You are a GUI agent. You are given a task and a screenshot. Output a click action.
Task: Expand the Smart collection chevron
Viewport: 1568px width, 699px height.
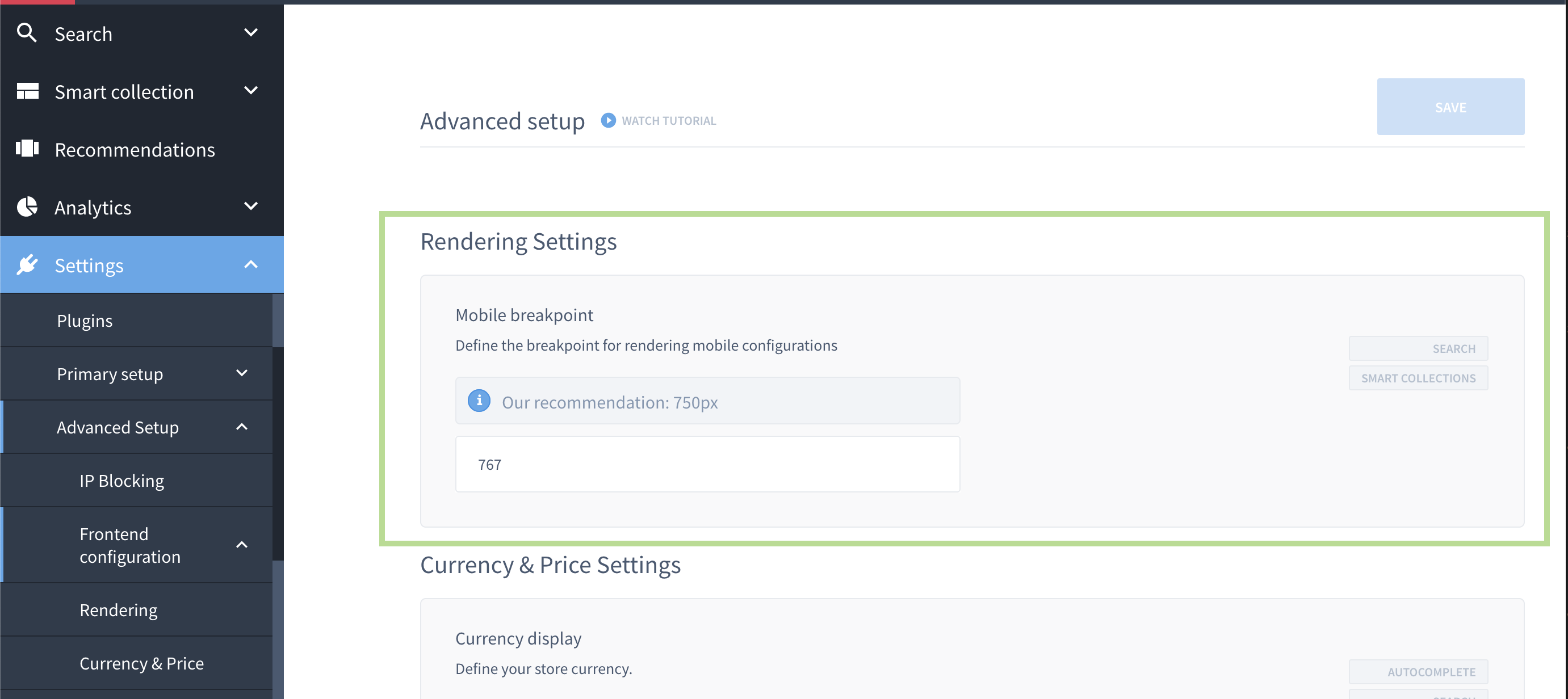(x=251, y=91)
